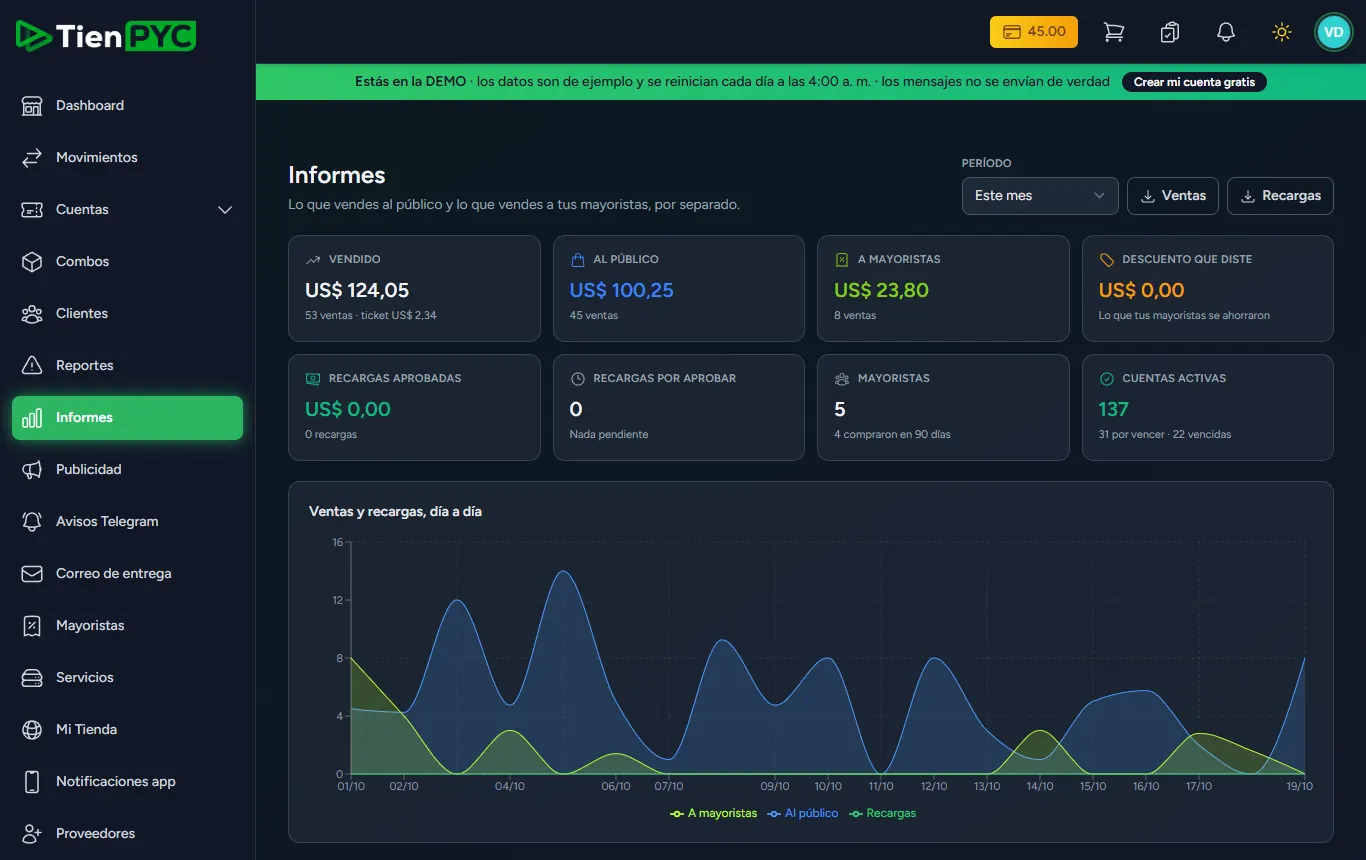Download the Recargas report
The image size is (1366, 860).
[x=1281, y=196]
